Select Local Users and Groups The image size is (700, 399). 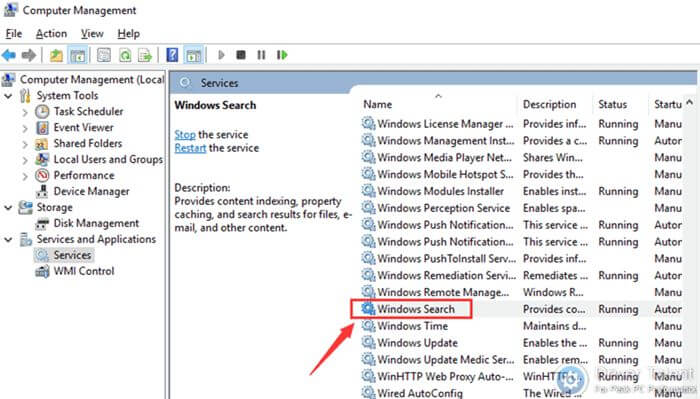pos(108,159)
